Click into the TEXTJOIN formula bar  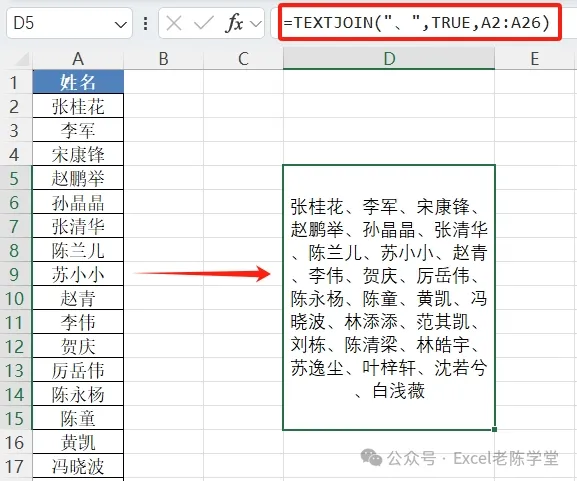tap(420, 23)
